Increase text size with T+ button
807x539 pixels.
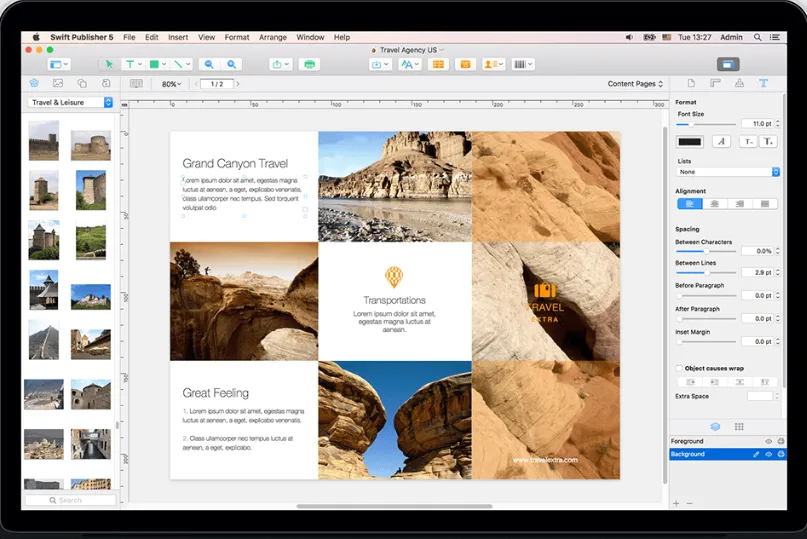tap(767, 142)
